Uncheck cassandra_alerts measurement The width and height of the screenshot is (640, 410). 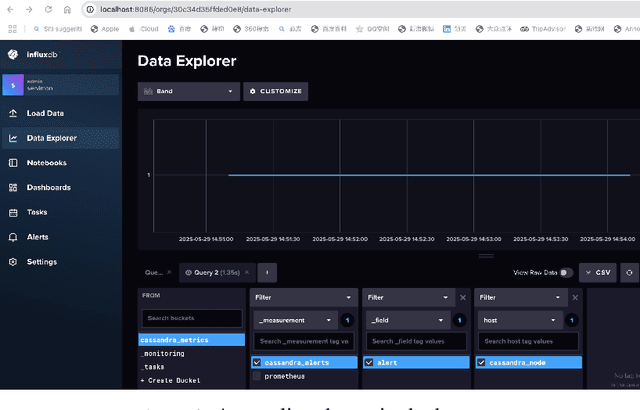coord(257,362)
